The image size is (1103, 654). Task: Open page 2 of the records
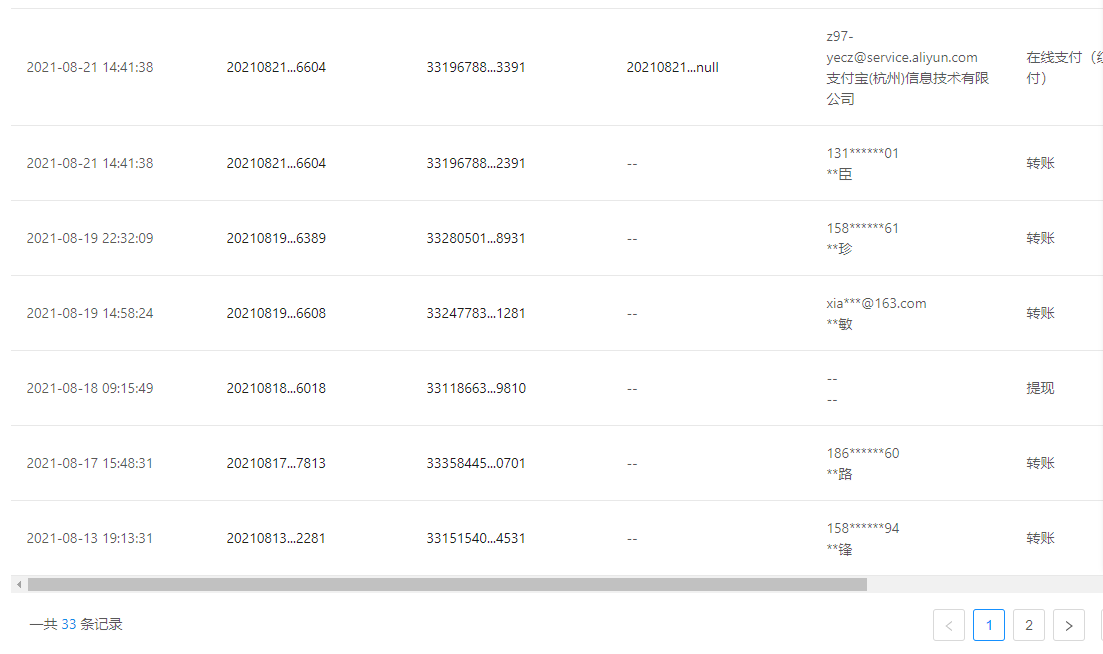click(1028, 625)
